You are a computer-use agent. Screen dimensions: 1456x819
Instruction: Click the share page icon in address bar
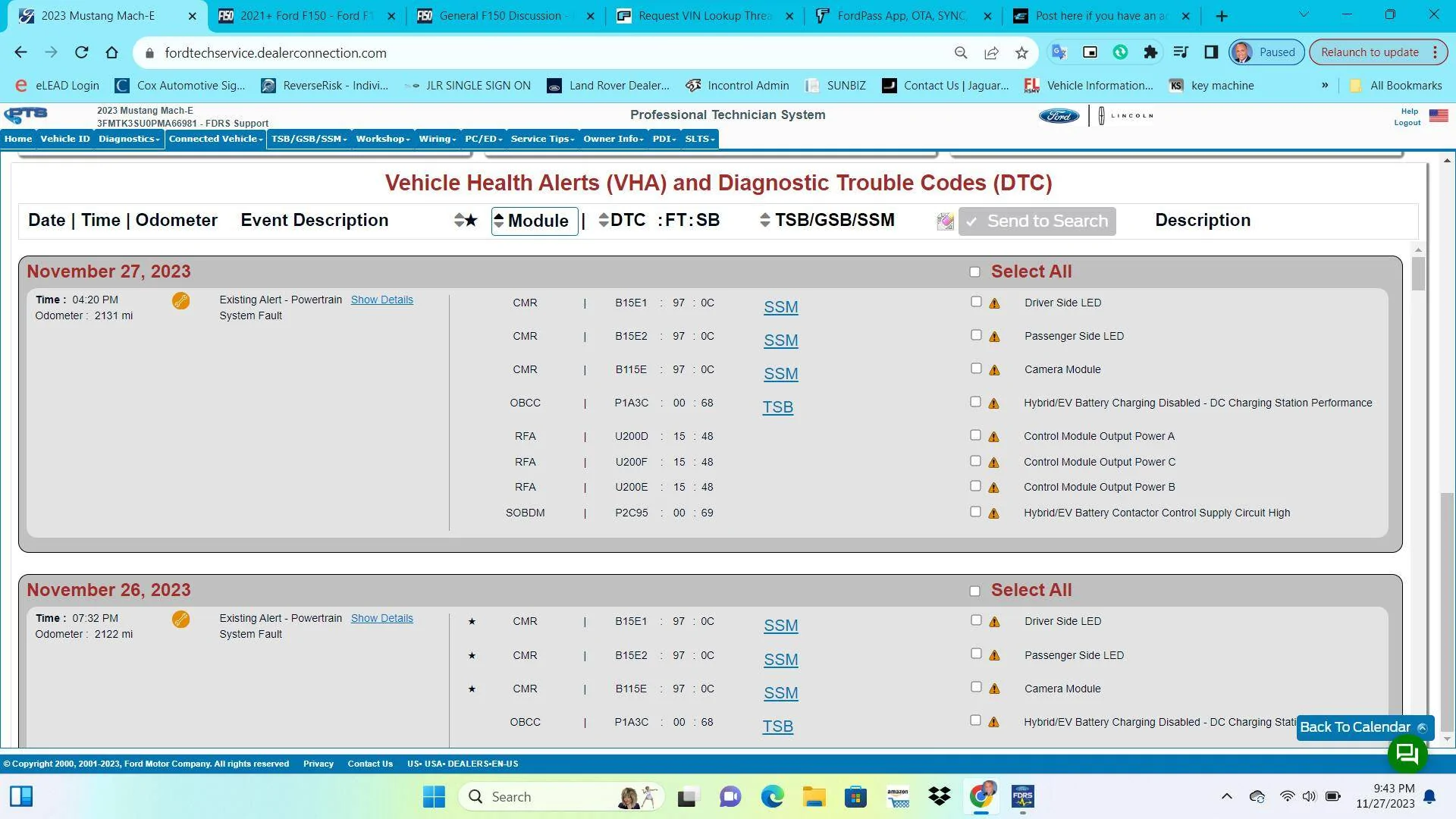pyautogui.click(x=991, y=52)
